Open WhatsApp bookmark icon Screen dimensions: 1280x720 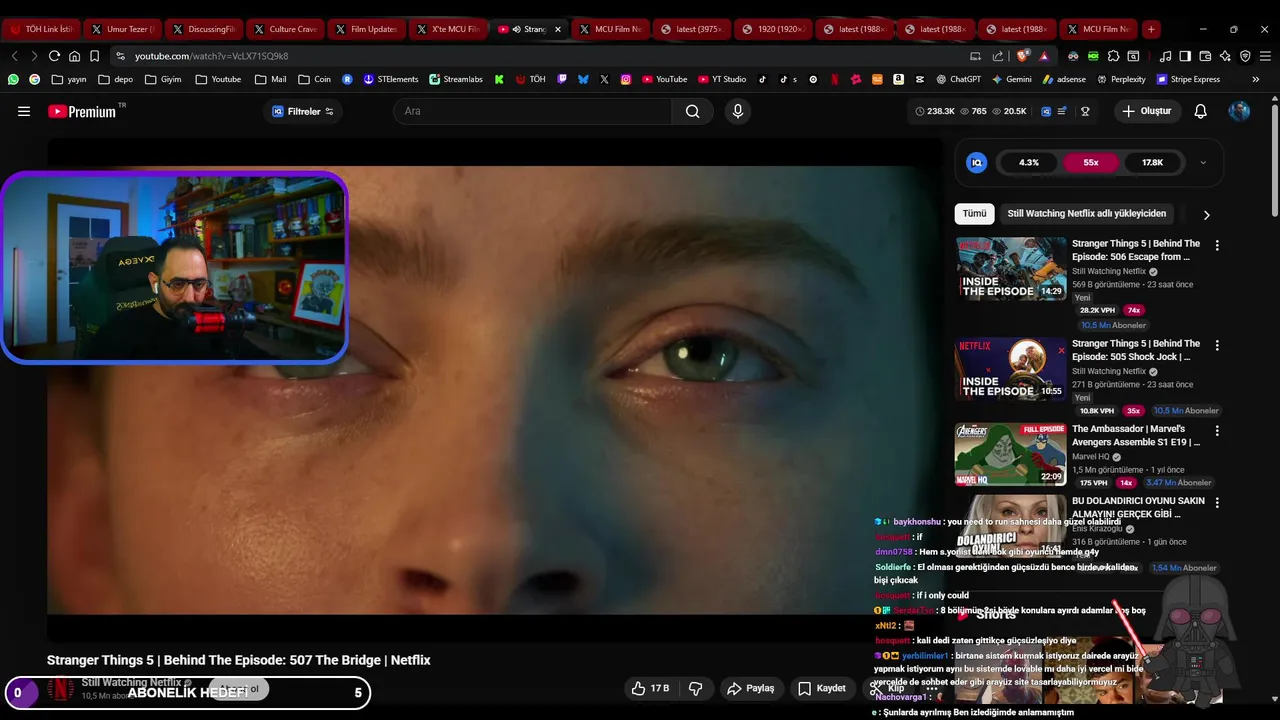[13, 79]
